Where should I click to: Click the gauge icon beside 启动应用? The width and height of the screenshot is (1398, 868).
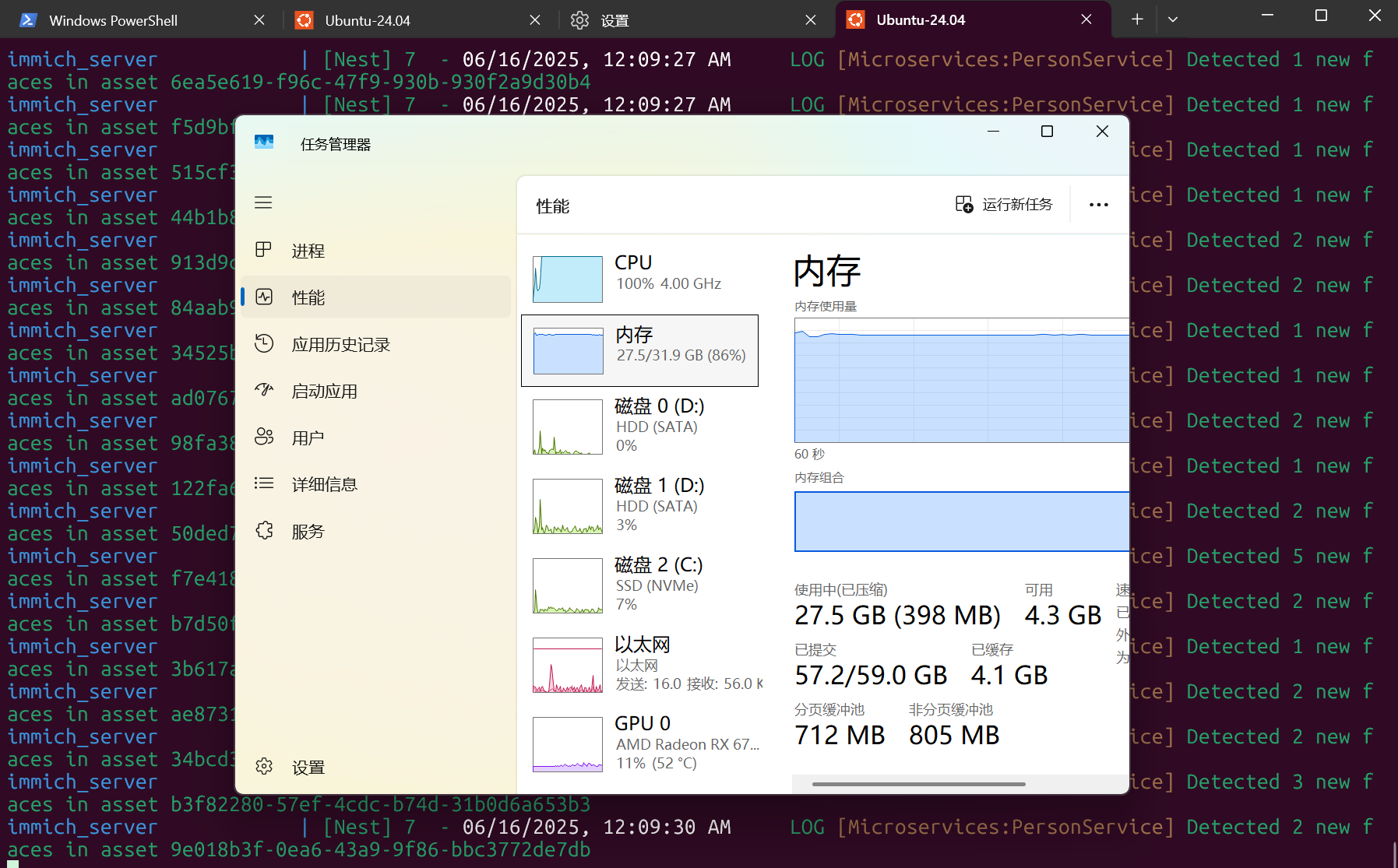[x=264, y=389]
